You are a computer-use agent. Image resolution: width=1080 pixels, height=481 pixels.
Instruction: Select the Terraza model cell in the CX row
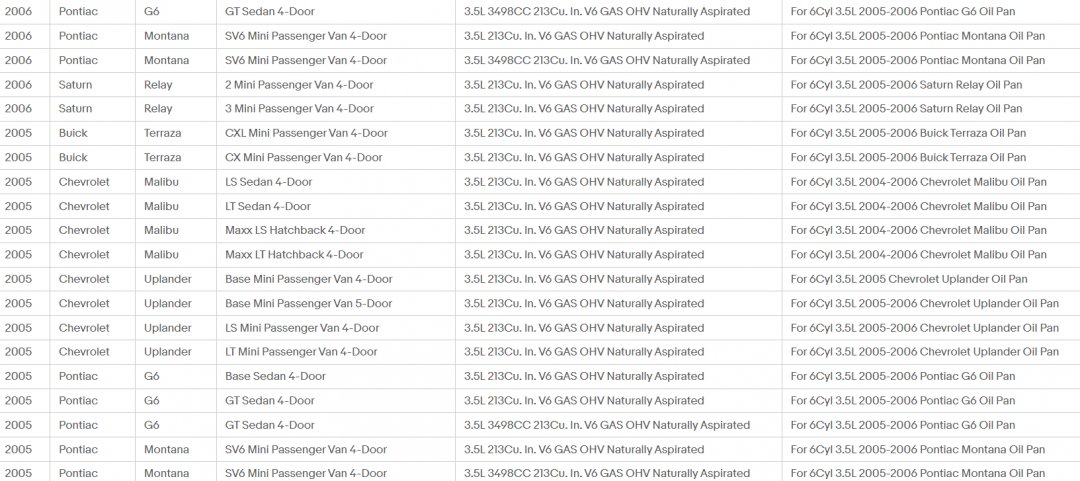point(176,158)
